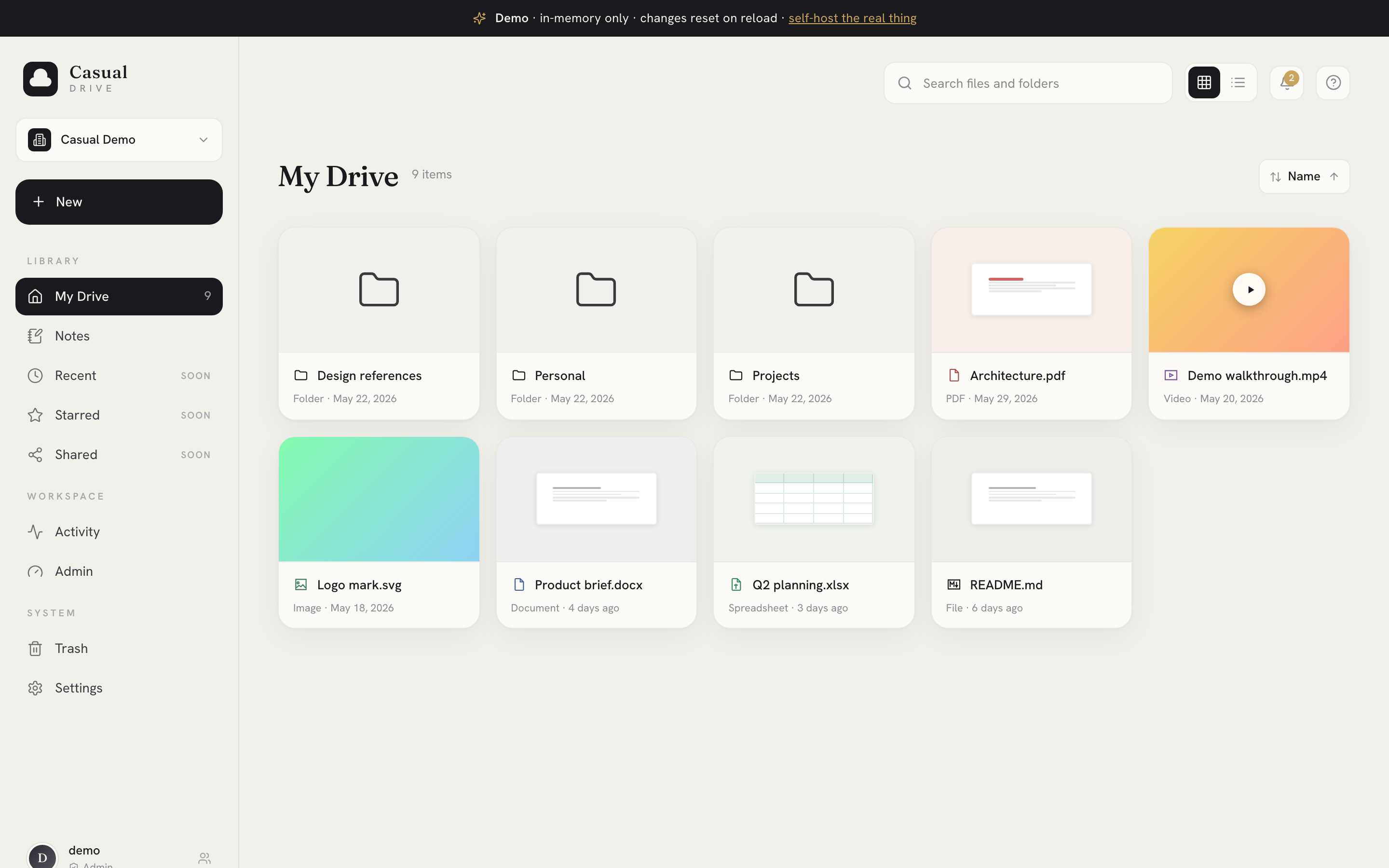The image size is (1389, 868).
Task: Switch to grid view
Action: click(x=1204, y=82)
